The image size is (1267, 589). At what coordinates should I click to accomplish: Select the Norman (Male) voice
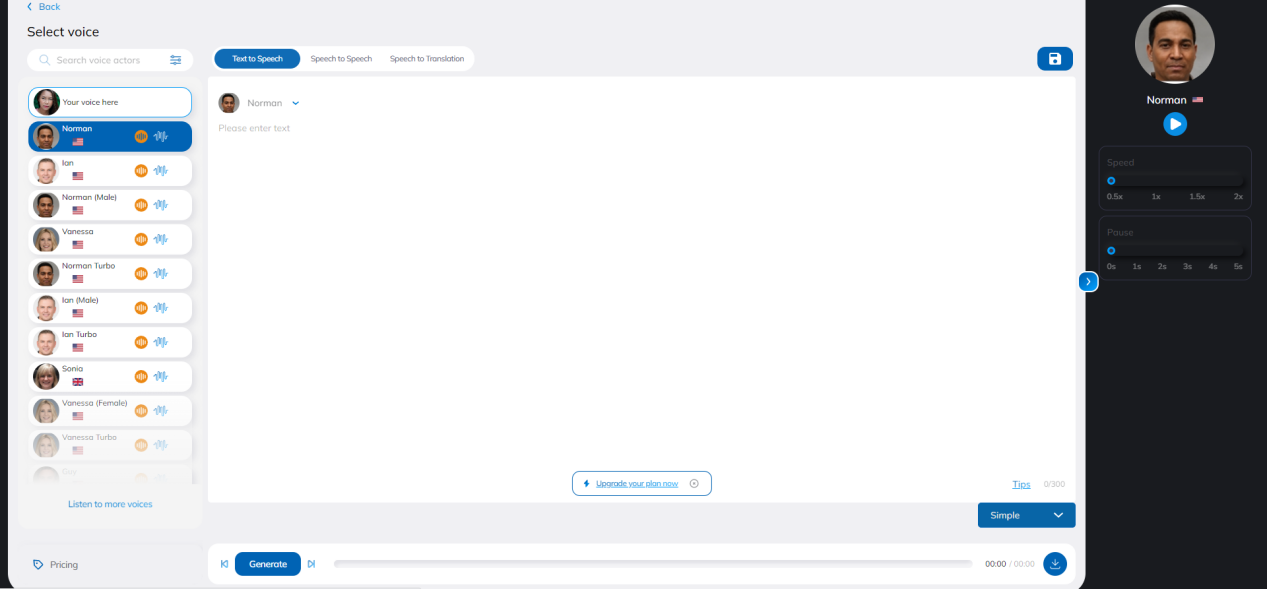pos(110,205)
